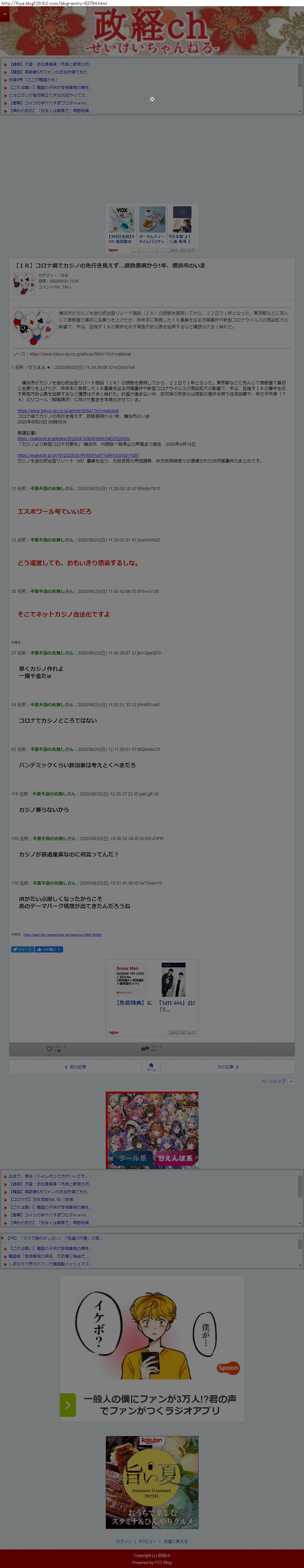Click the Facebook いいね! button
Viewport: 304px width, 1568px height.
point(49,949)
